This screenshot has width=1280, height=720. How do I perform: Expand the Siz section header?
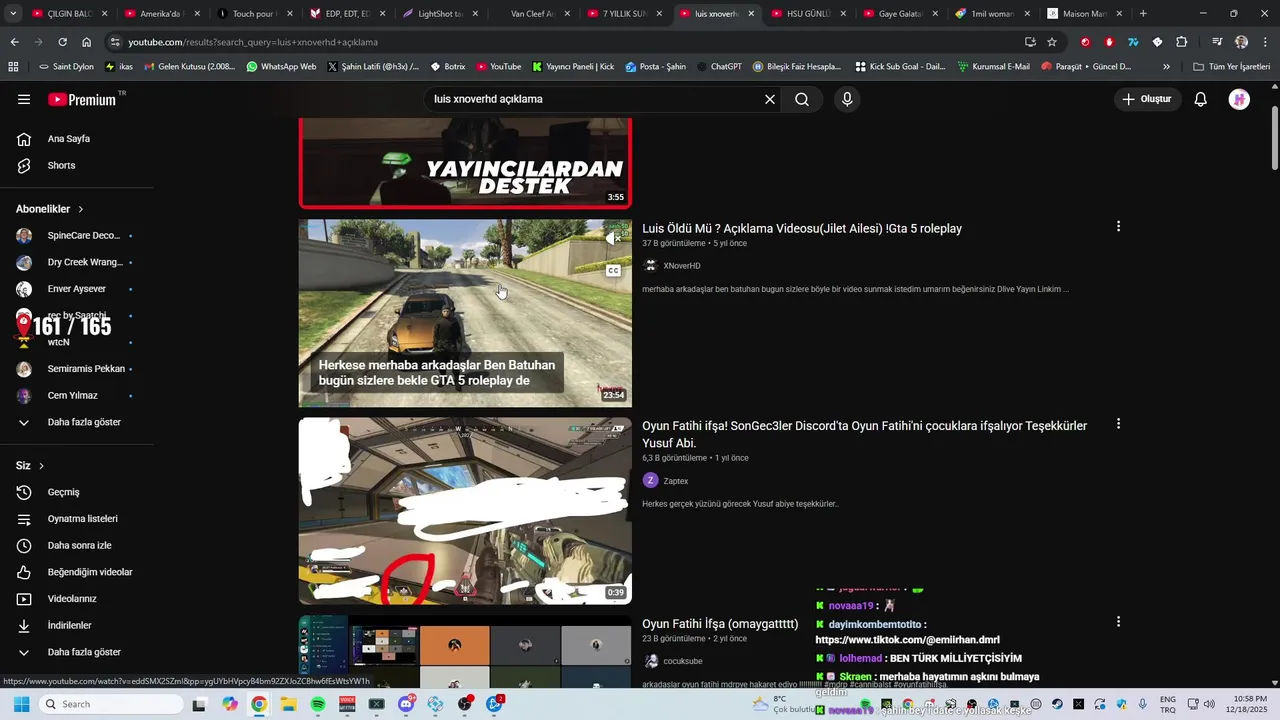[x=30, y=466]
